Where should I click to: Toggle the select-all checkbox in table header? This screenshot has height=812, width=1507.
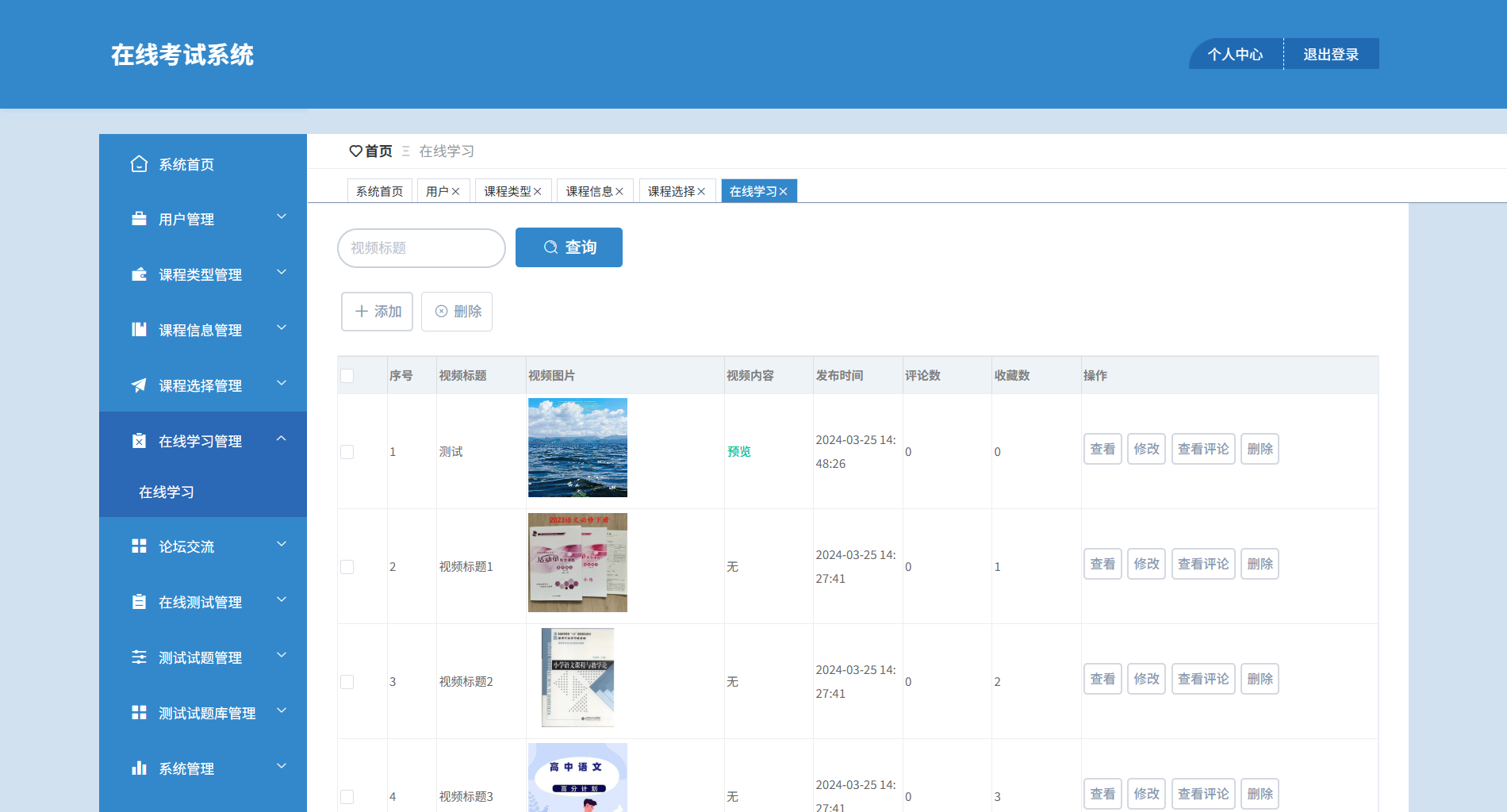347,376
